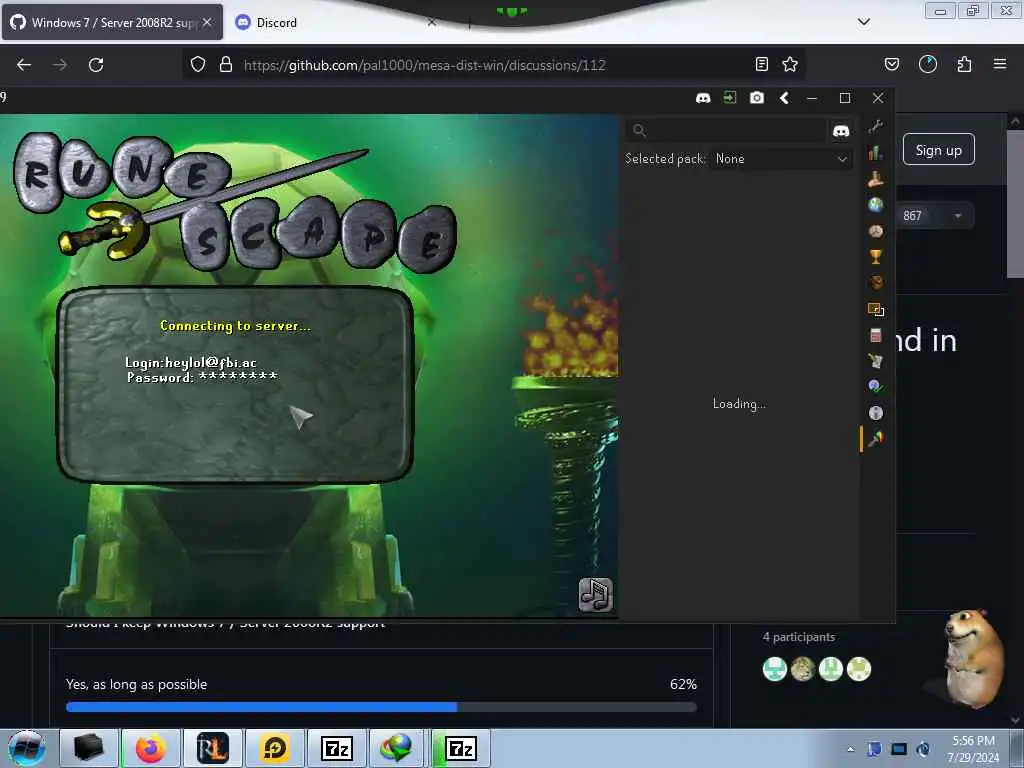
Task: Open the overlapping-windows sidebar icon
Action: tap(876, 309)
